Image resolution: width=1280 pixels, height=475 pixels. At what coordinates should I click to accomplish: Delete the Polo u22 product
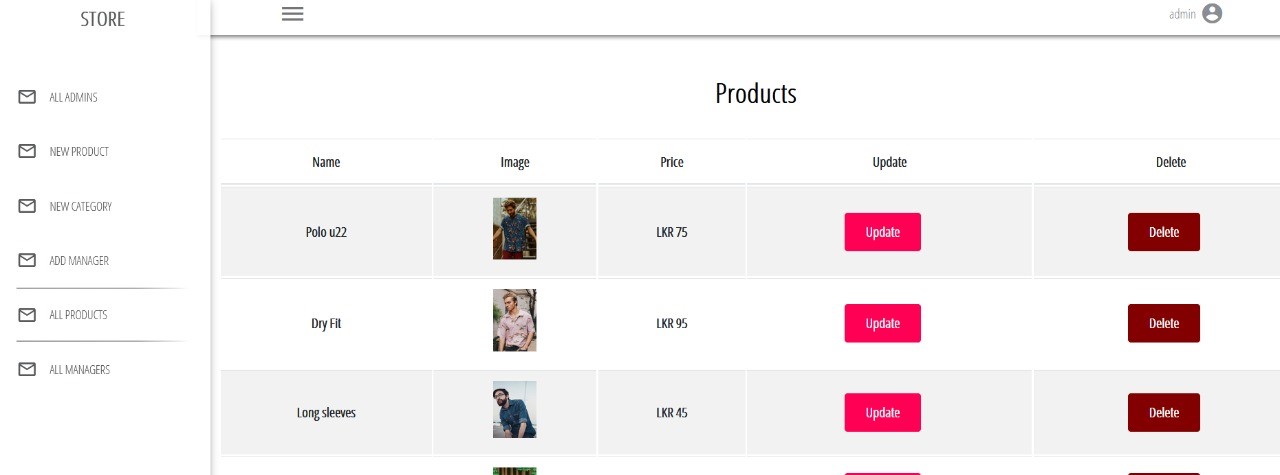click(x=1163, y=232)
